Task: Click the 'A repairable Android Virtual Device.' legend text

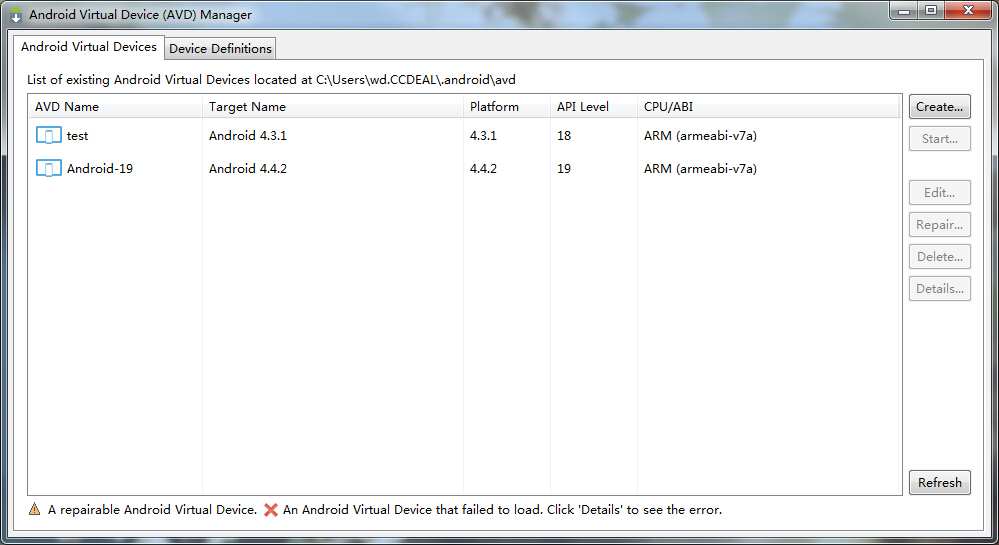Action: [152, 510]
